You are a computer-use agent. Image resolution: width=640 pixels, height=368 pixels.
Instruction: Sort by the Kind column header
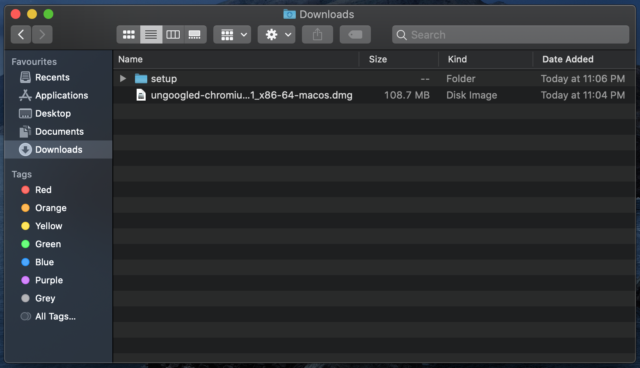(486, 59)
